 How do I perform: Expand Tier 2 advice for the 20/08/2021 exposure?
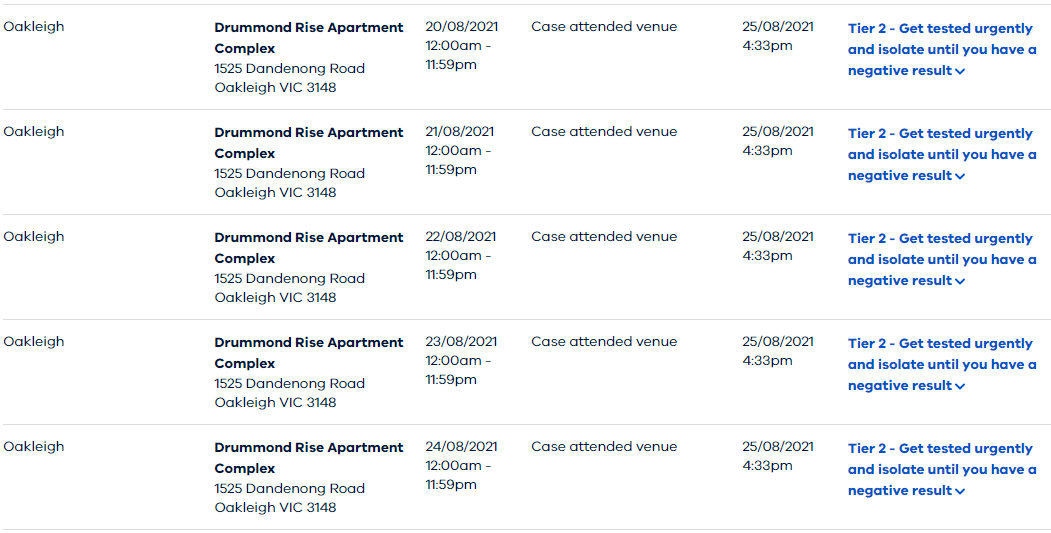click(x=940, y=49)
